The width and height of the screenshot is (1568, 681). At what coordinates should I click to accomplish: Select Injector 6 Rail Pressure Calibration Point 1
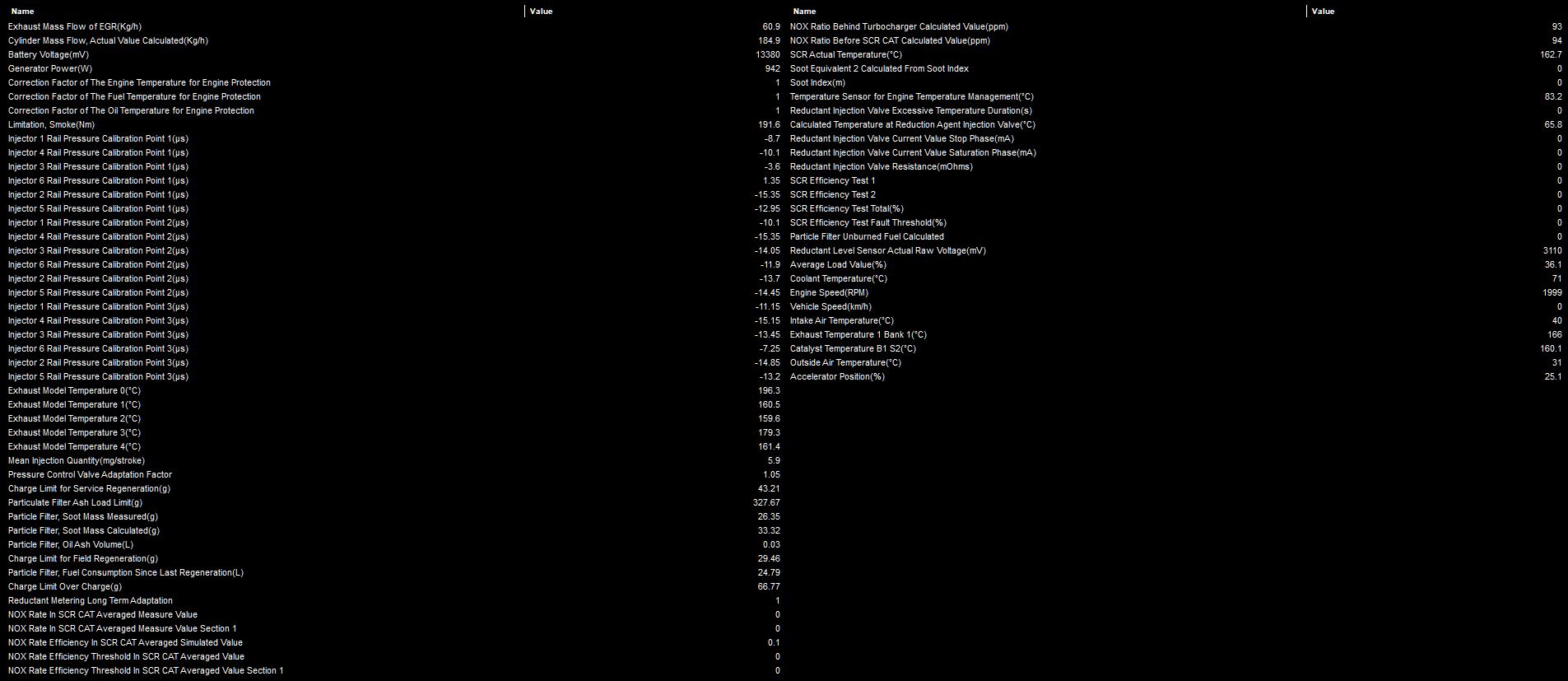(x=393, y=180)
